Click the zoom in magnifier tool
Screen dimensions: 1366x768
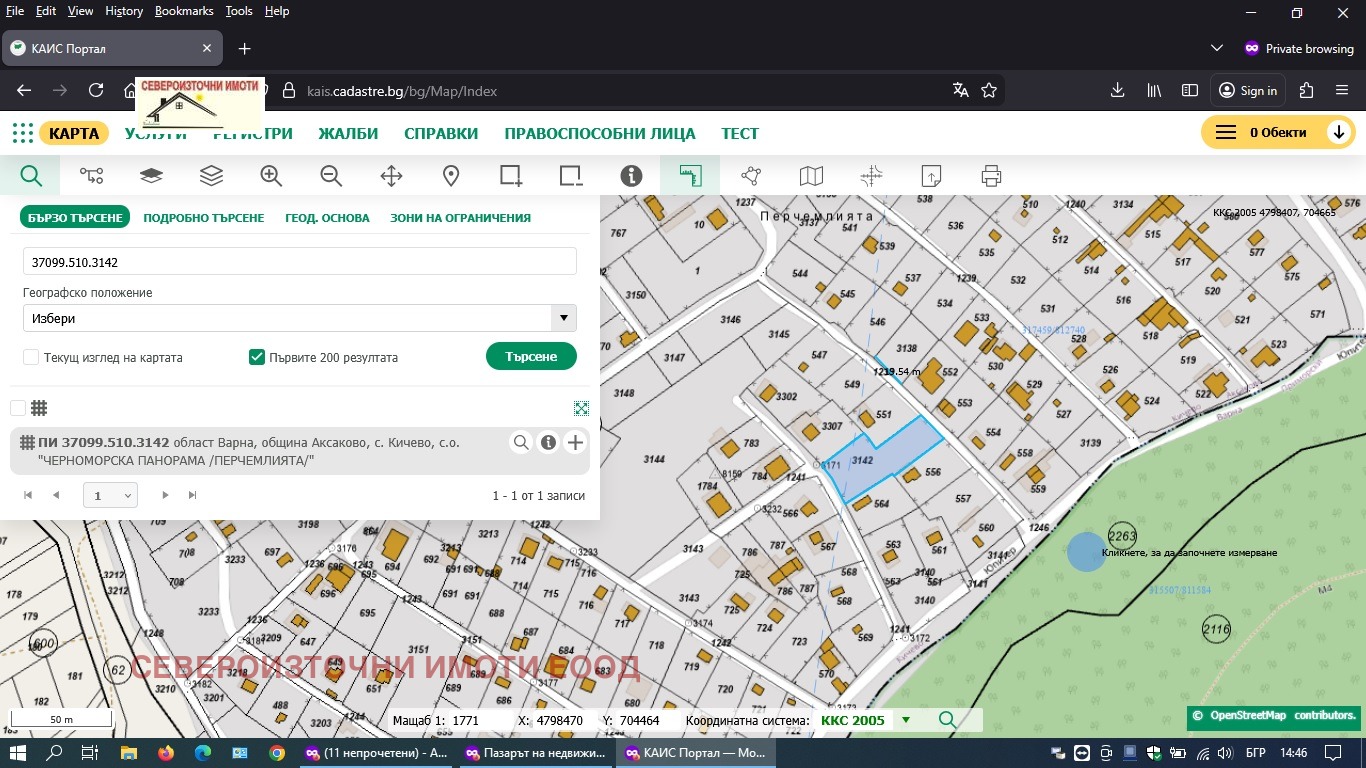coord(271,176)
